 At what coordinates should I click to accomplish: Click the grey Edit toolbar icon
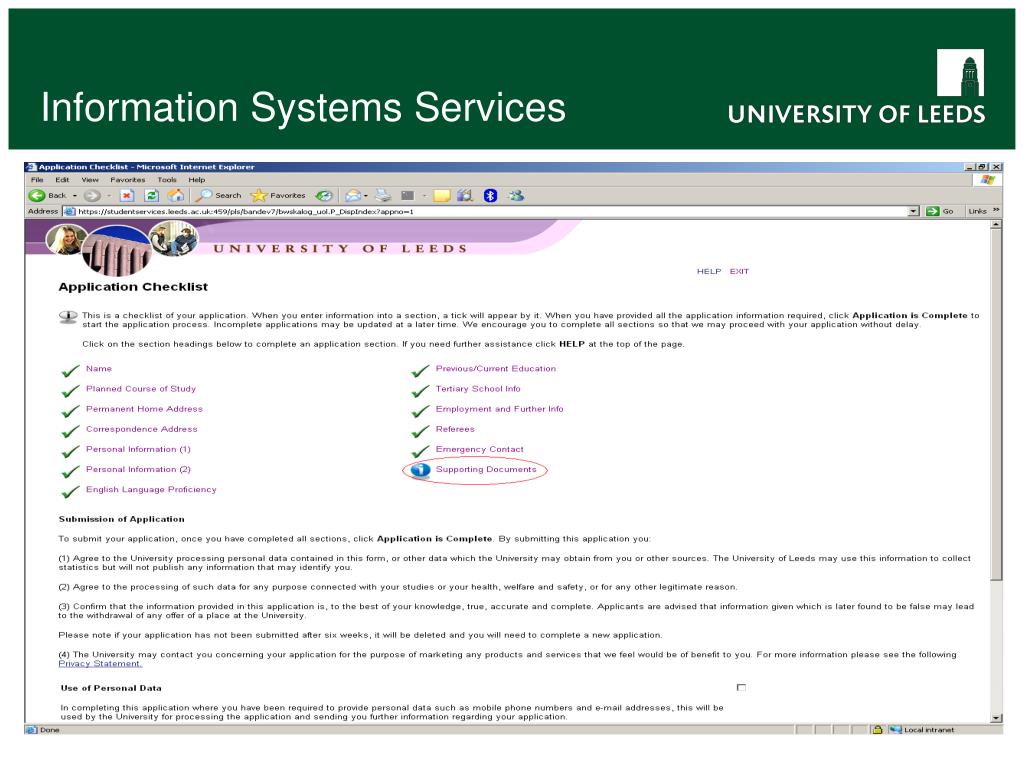pyautogui.click(x=408, y=195)
